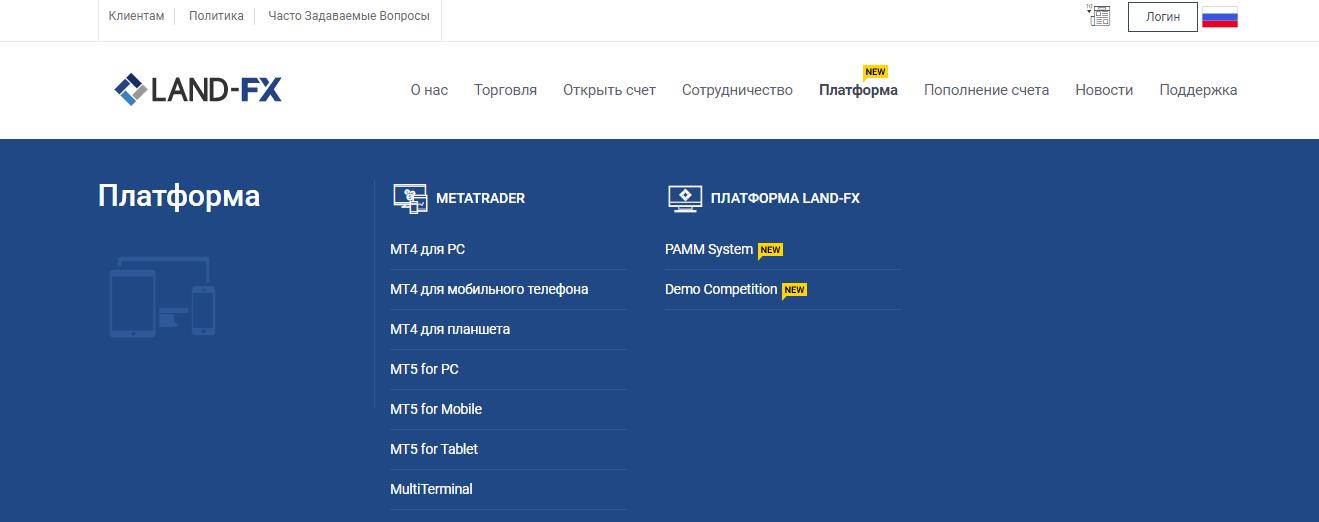Open the Пополнение счета menu

(x=986, y=90)
